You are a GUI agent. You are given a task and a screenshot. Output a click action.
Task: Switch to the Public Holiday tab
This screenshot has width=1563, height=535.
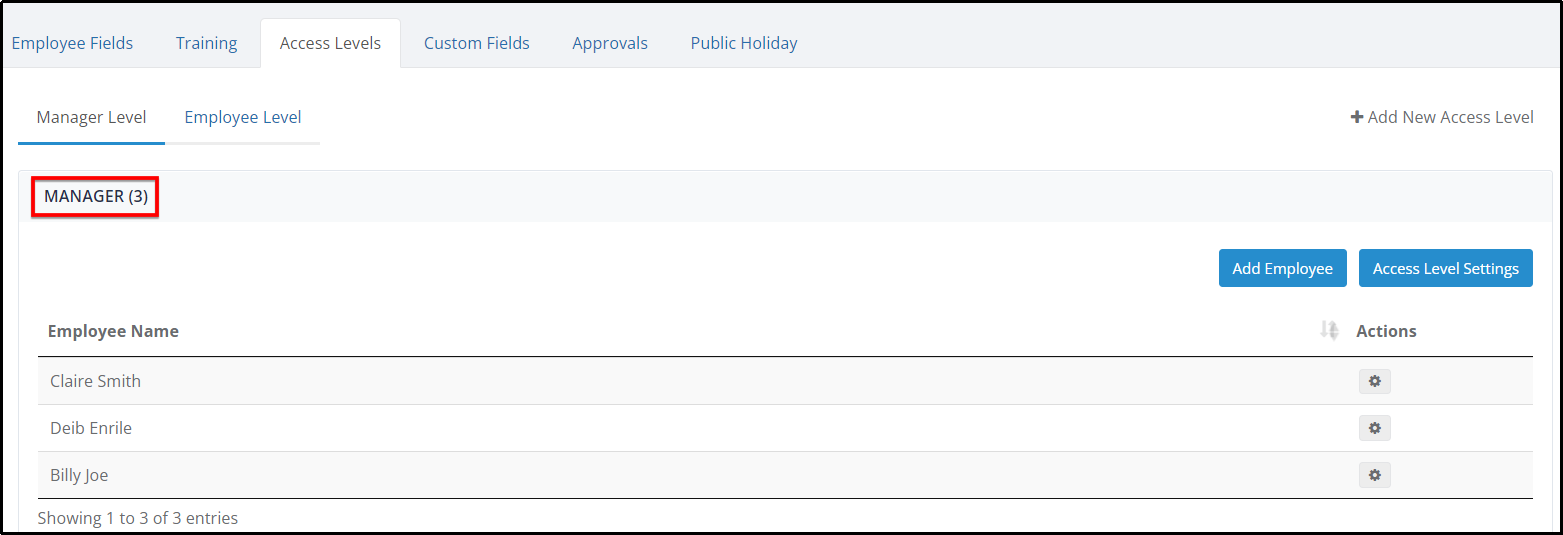[x=744, y=43]
